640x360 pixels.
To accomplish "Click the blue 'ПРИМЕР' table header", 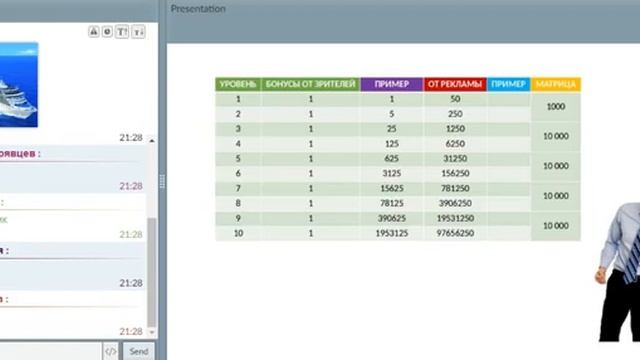I will tap(509, 84).
